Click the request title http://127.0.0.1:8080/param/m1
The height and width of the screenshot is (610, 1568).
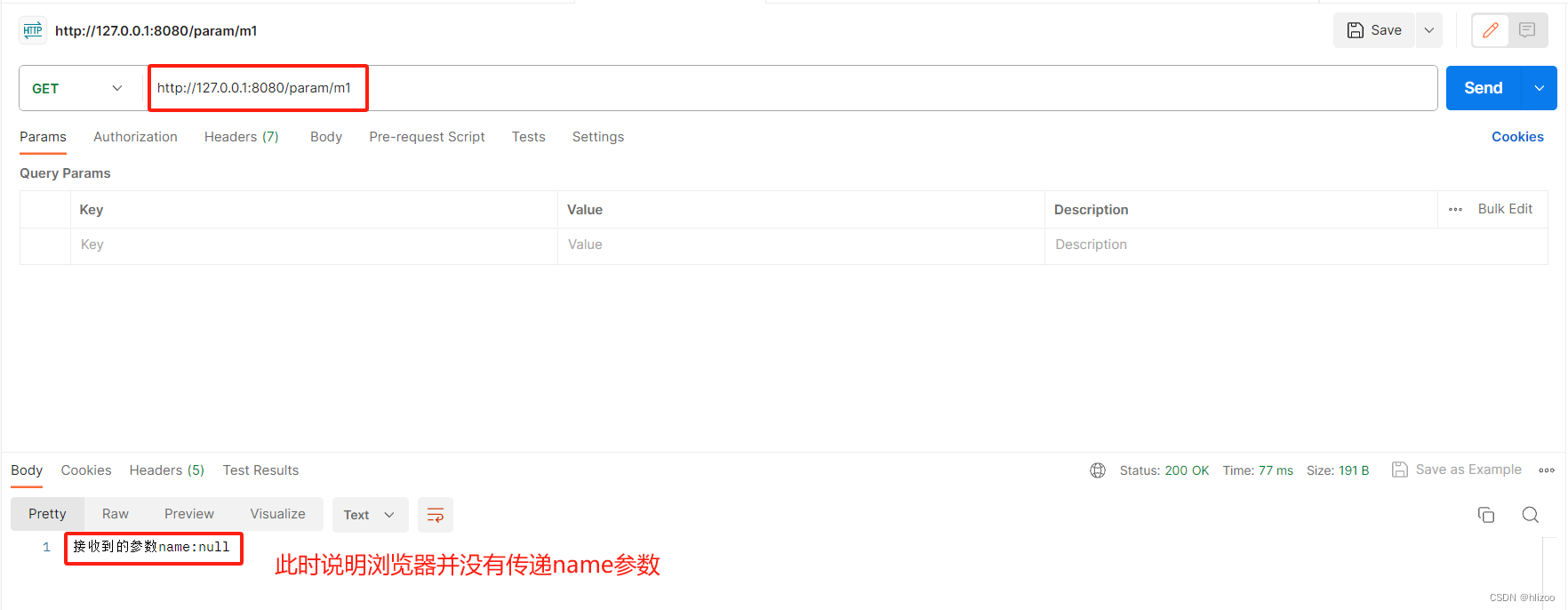click(x=156, y=30)
